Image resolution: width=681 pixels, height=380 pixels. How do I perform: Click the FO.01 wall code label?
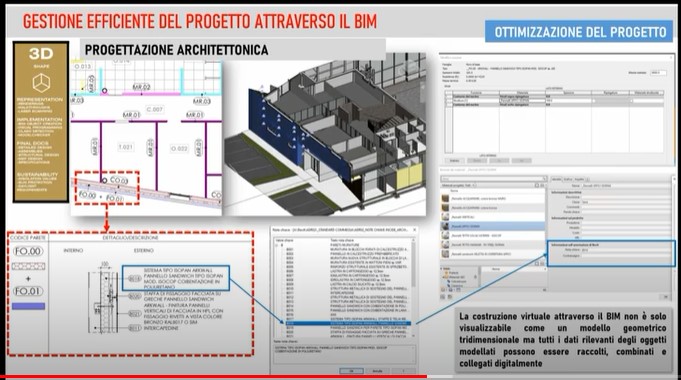point(28,291)
